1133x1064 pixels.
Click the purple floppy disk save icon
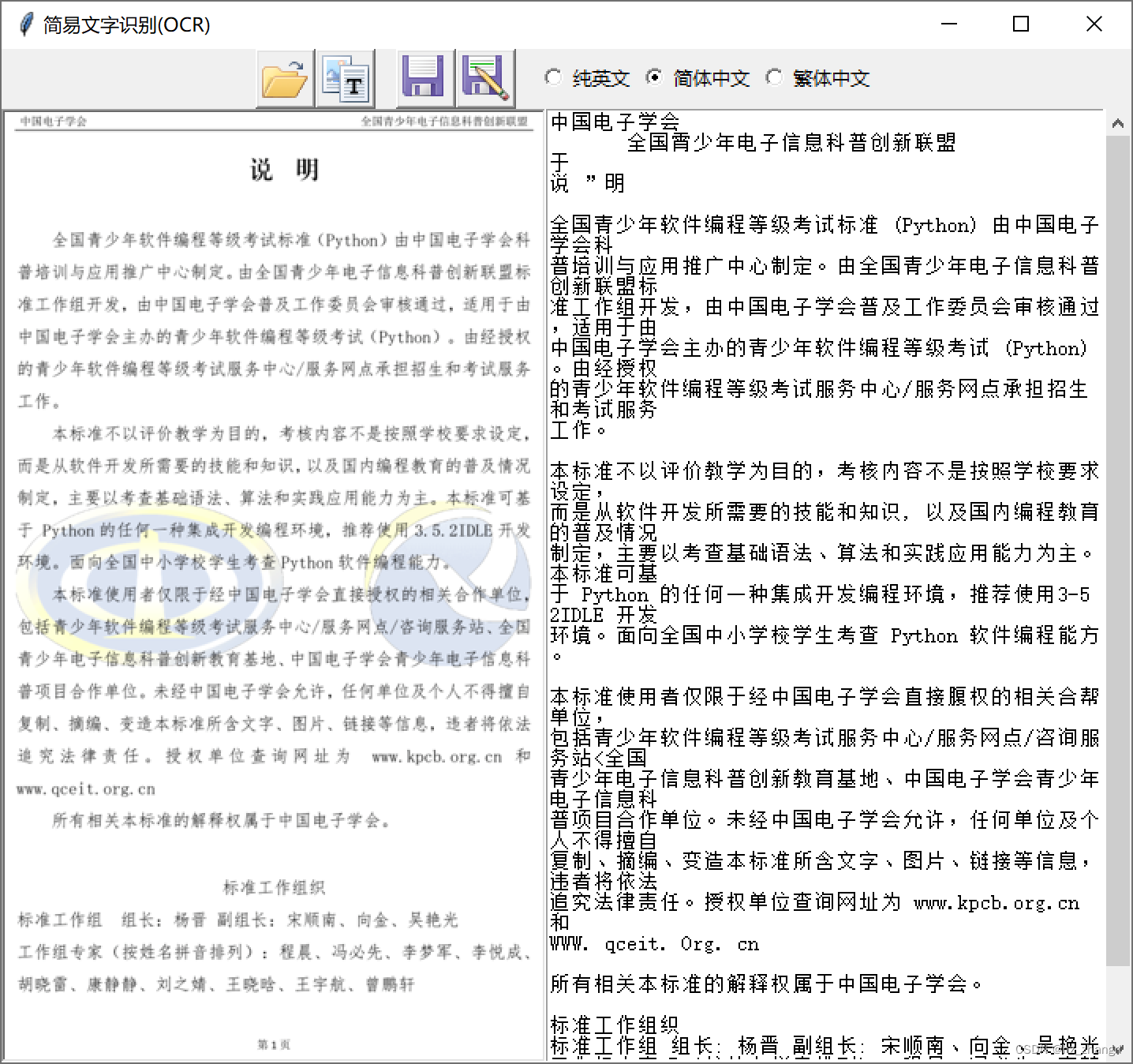pyautogui.click(x=425, y=78)
